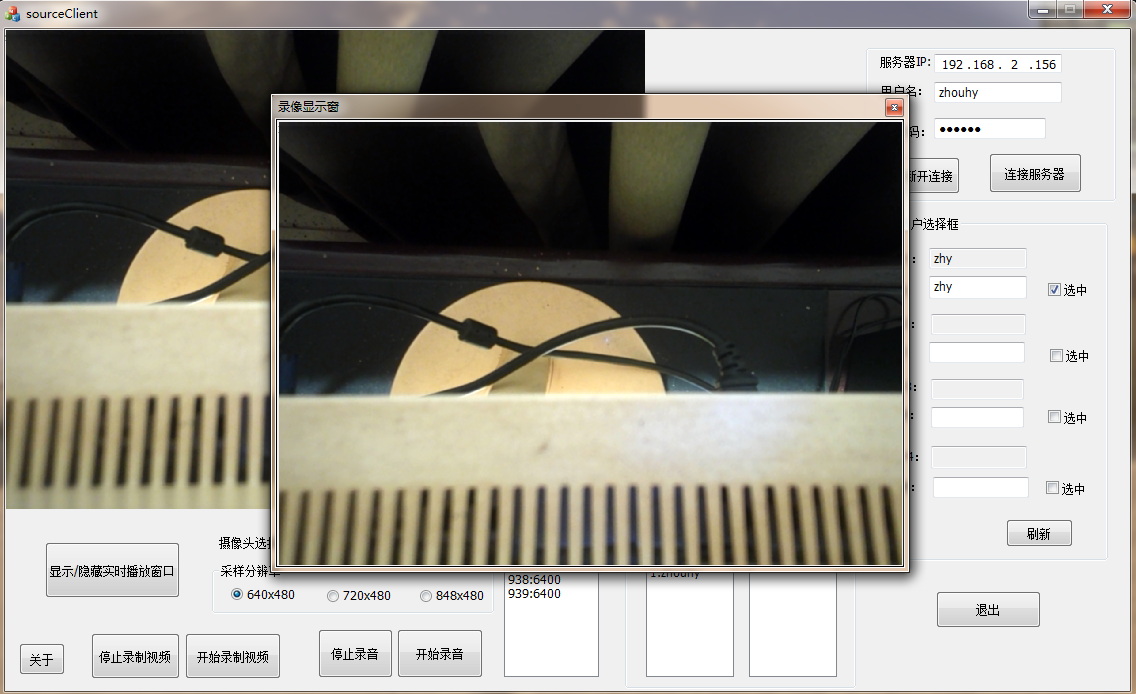Click the username field containing zhouhy

point(996,92)
